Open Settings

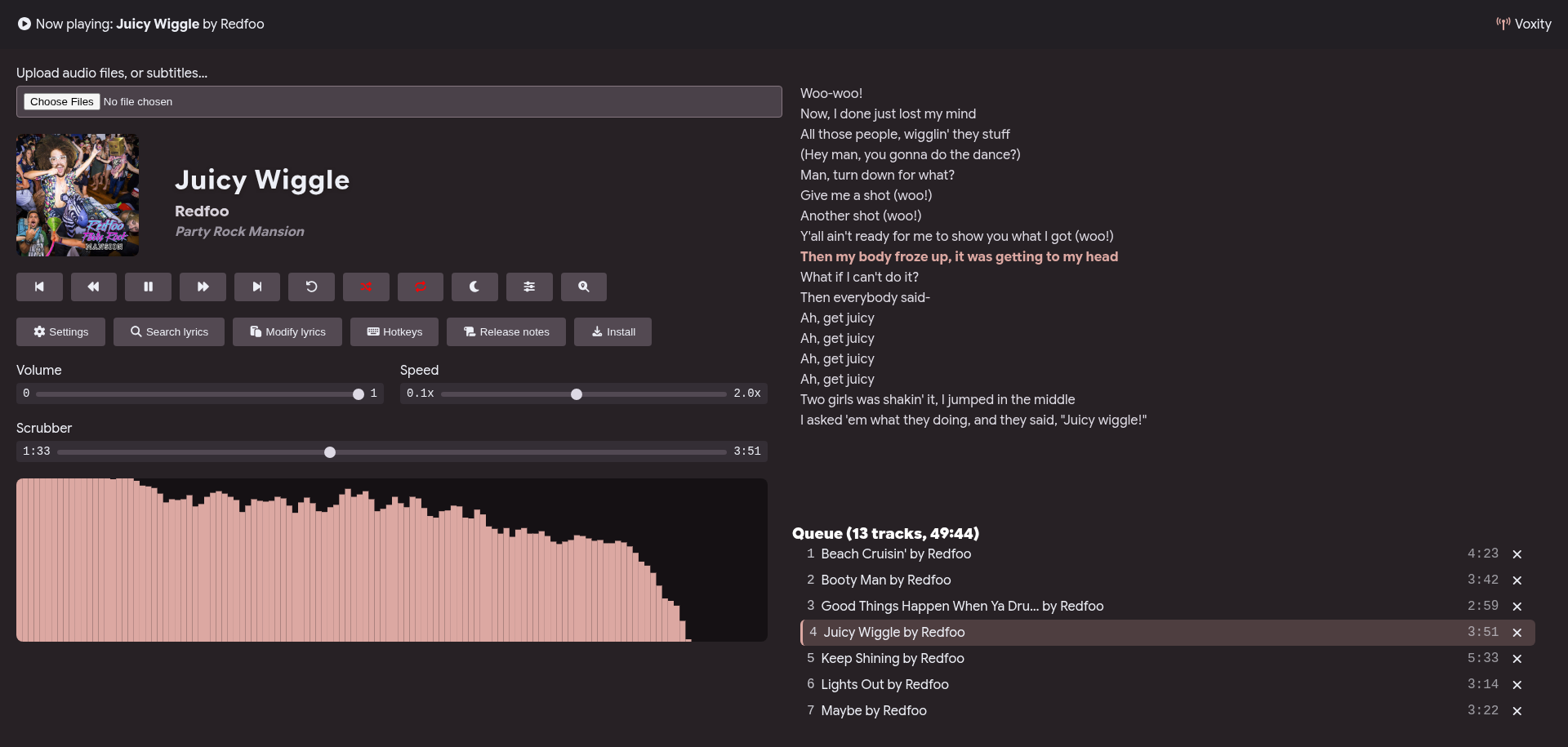(60, 331)
